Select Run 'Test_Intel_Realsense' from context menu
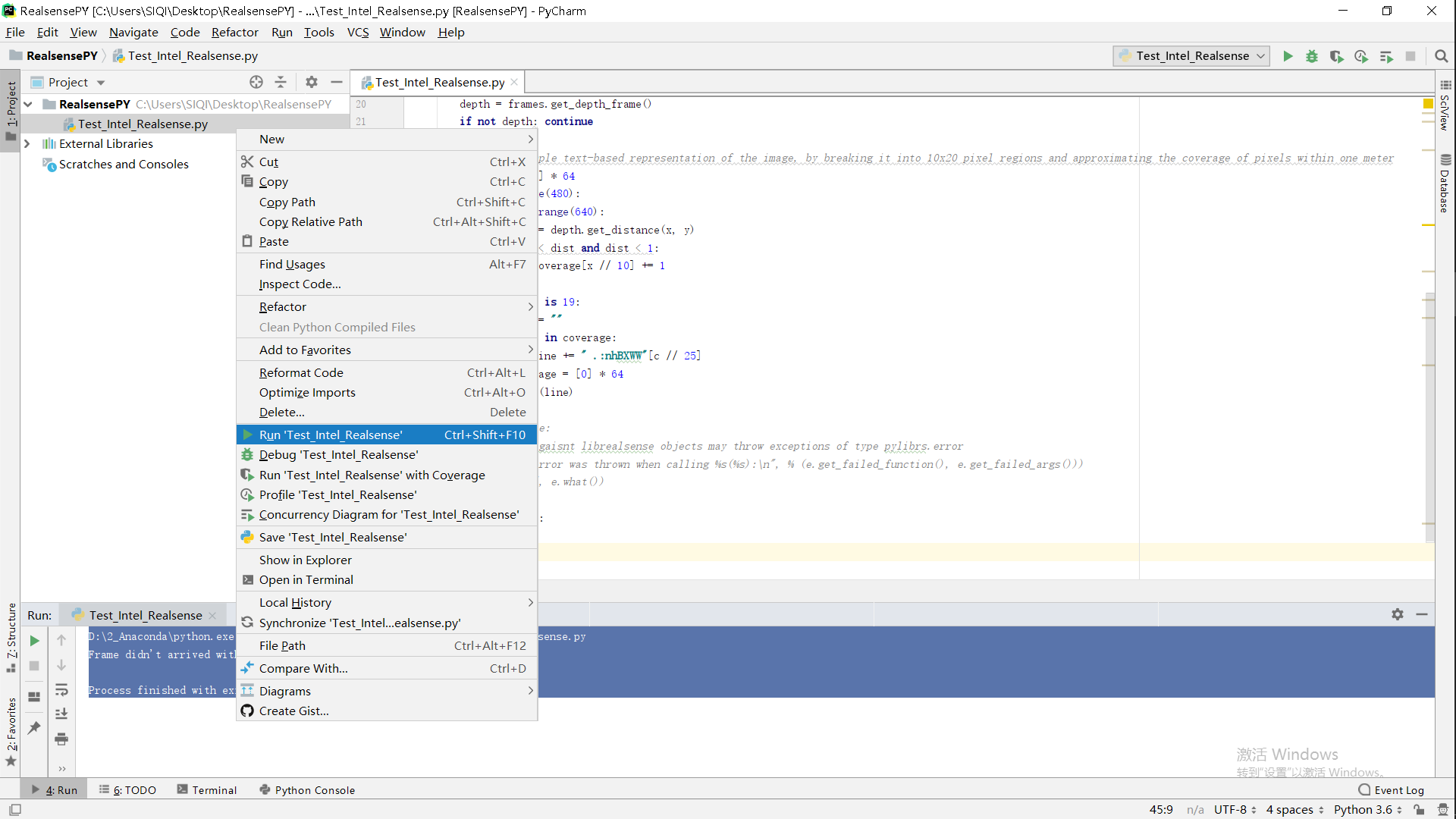This screenshot has width=1456, height=819. (x=331, y=435)
